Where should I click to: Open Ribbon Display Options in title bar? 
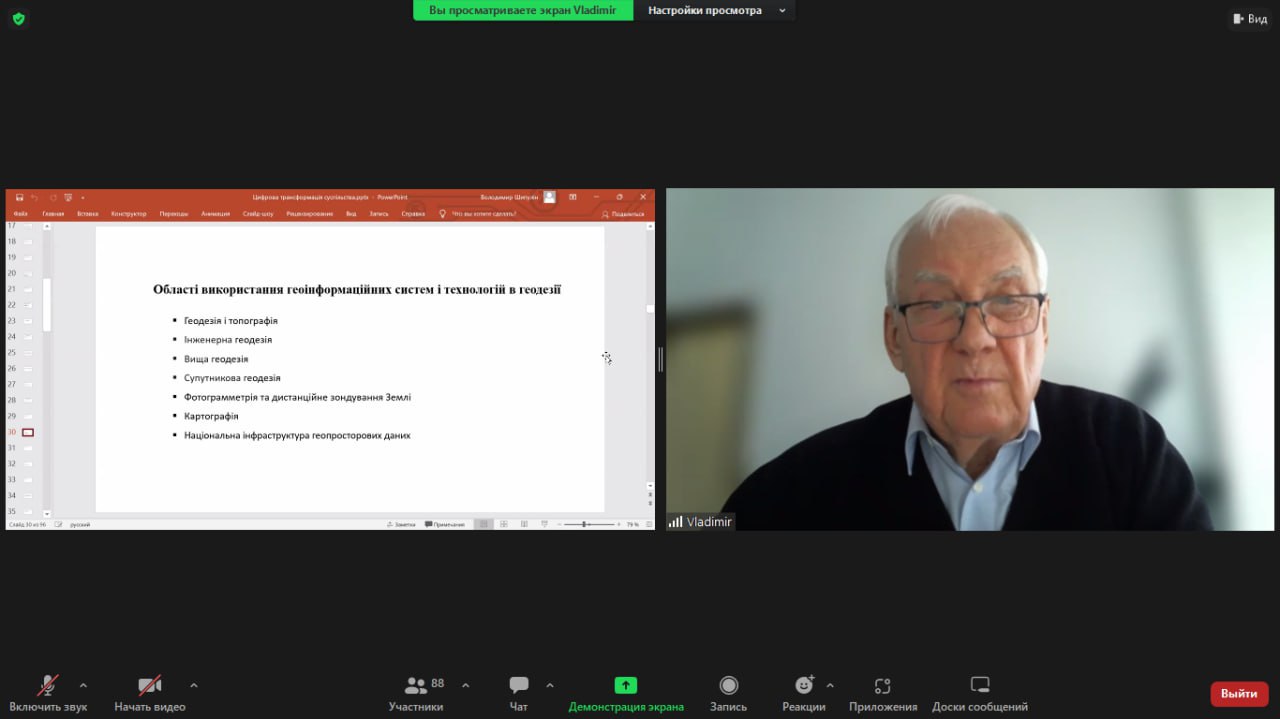click(573, 197)
